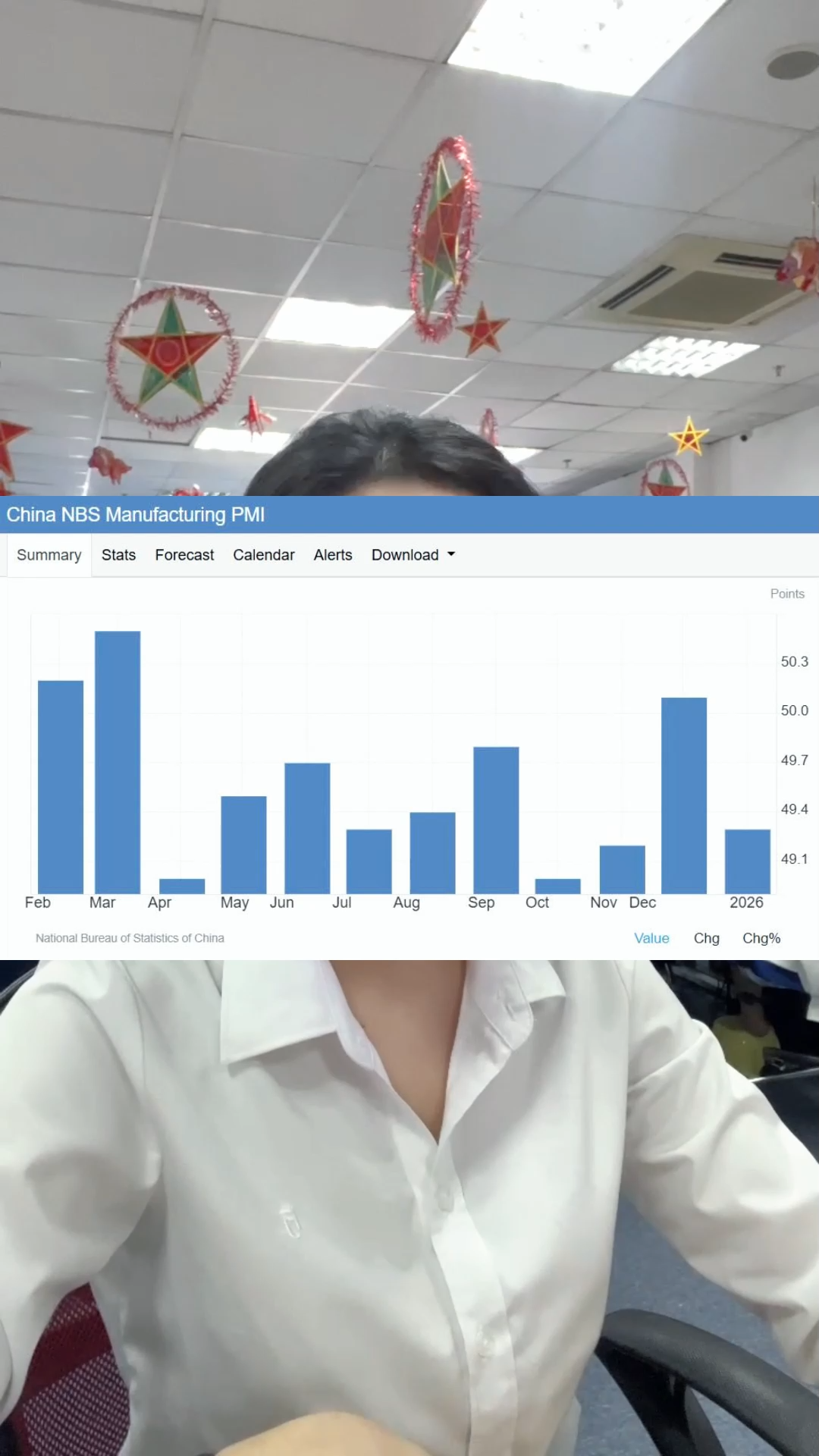Switch the chart to Chg view
Screen dimensions: 819x1456
(x=707, y=938)
